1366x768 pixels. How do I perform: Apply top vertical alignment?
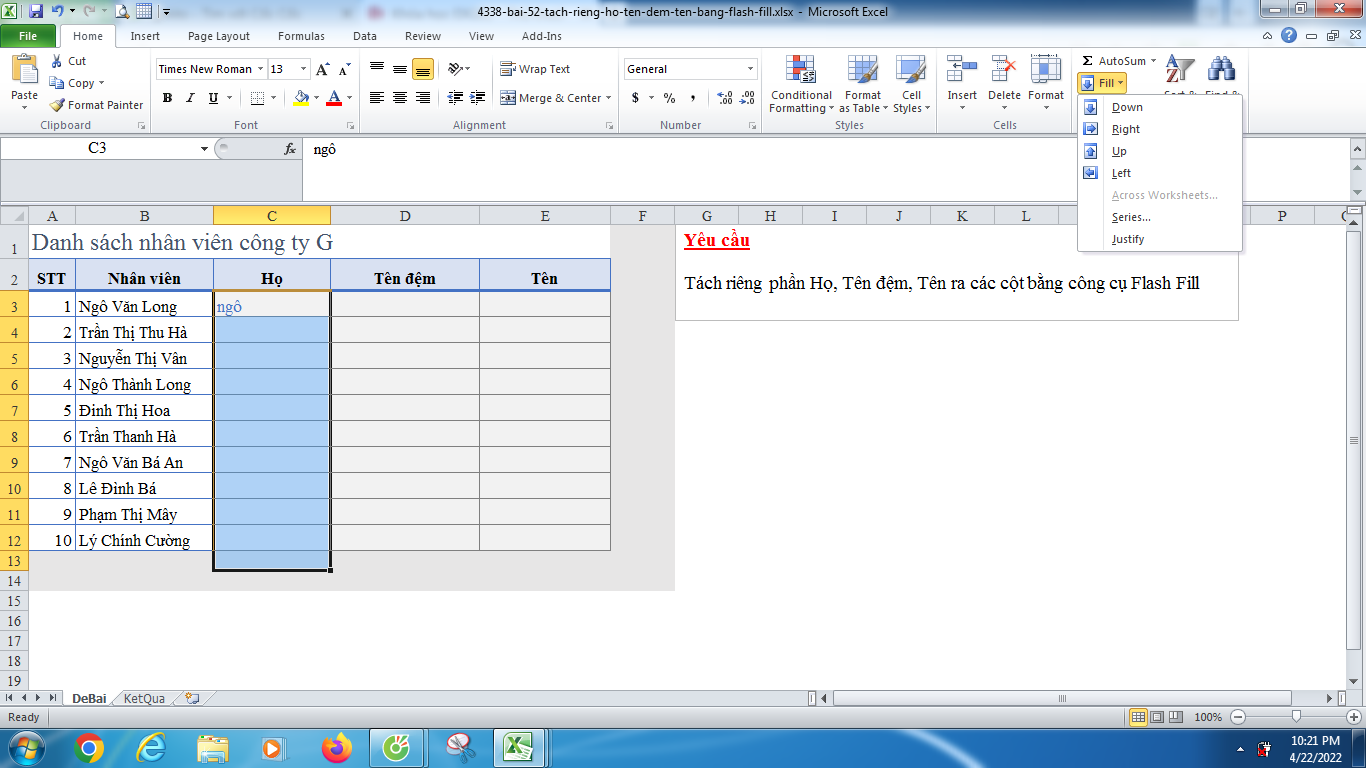coord(377,69)
